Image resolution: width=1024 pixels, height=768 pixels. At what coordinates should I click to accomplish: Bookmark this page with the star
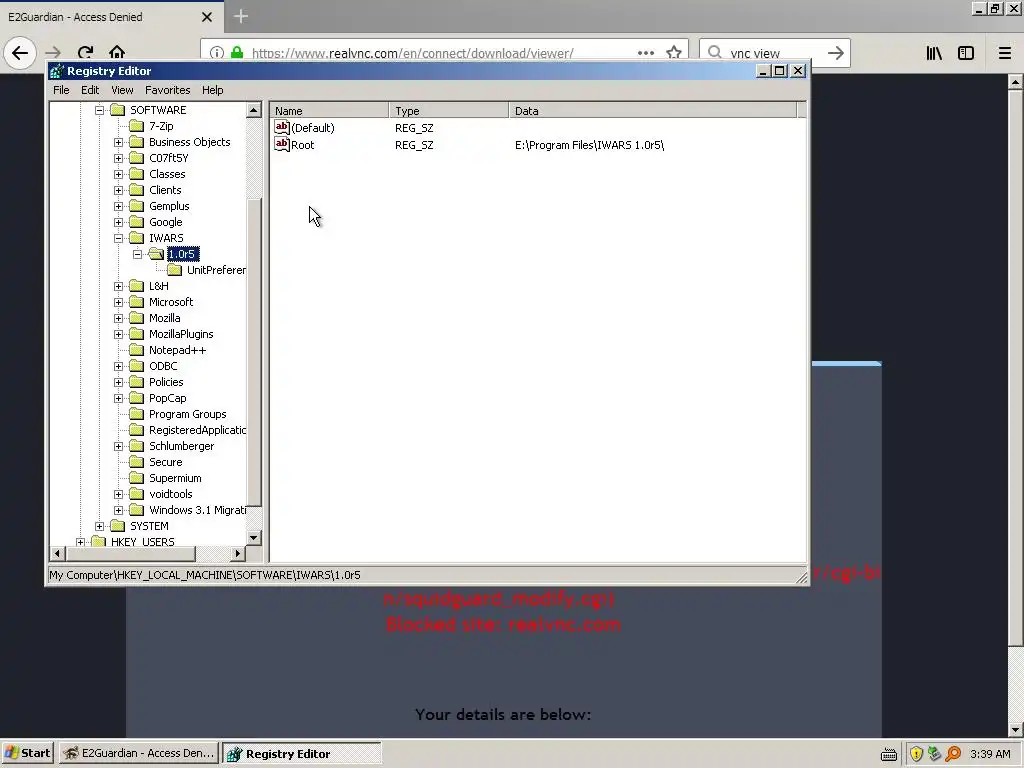674,53
